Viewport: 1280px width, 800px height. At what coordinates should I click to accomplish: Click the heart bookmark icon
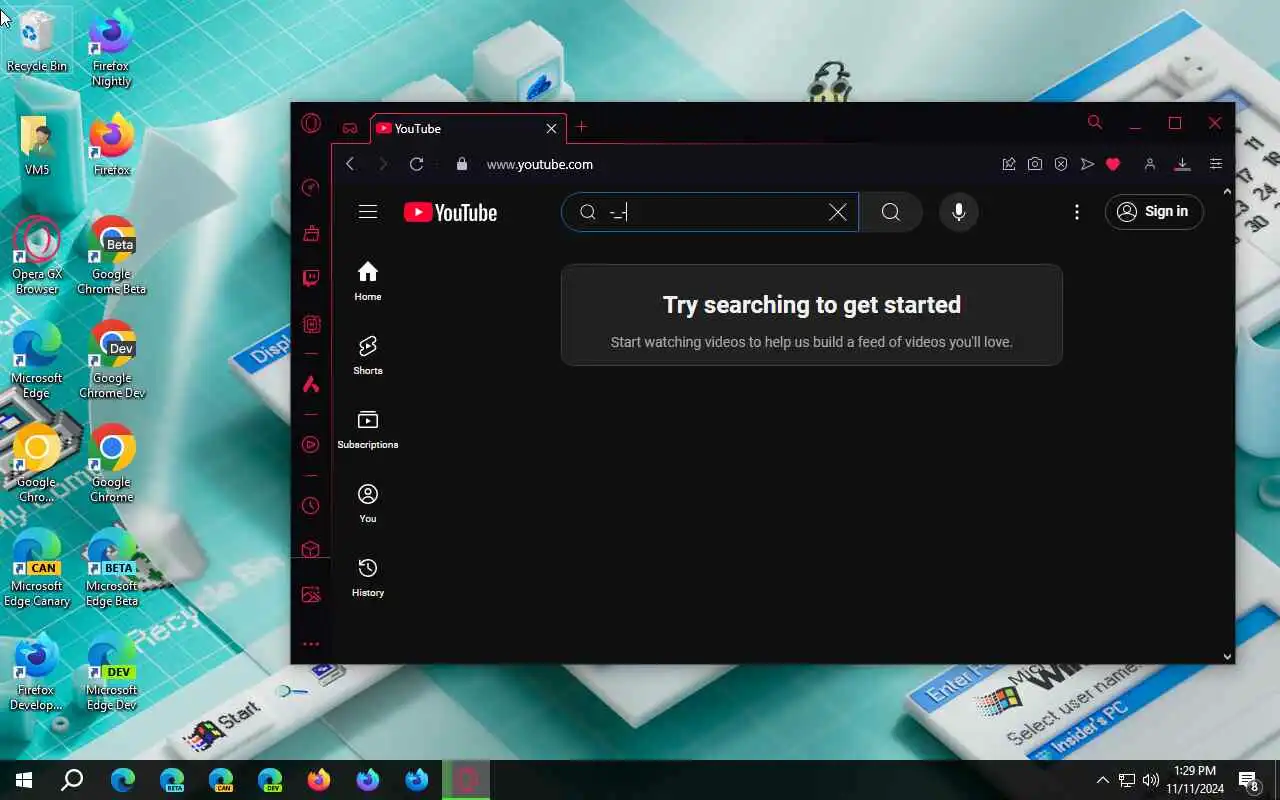1113,164
